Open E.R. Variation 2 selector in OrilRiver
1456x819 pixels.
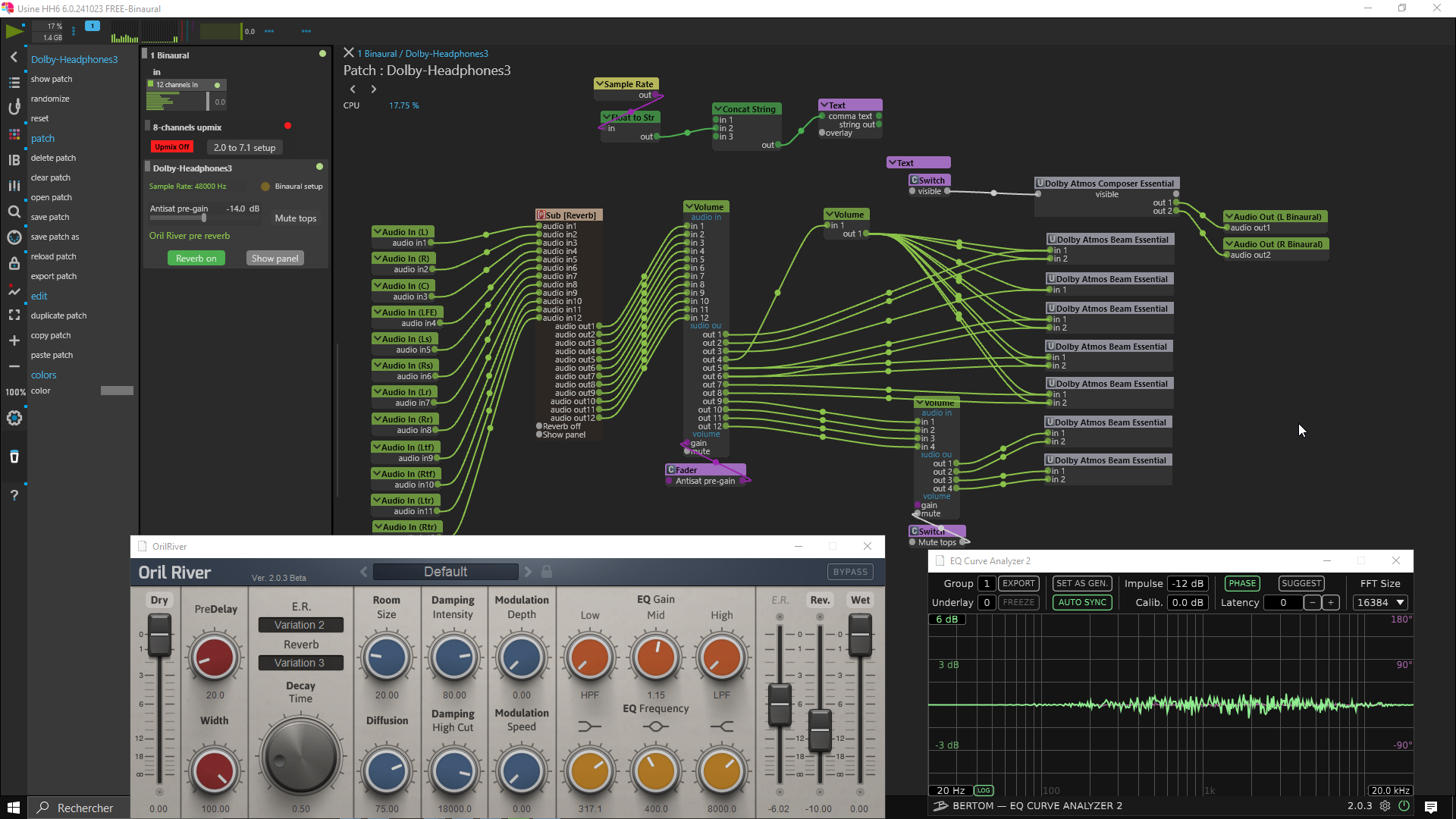tap(300, 625)
